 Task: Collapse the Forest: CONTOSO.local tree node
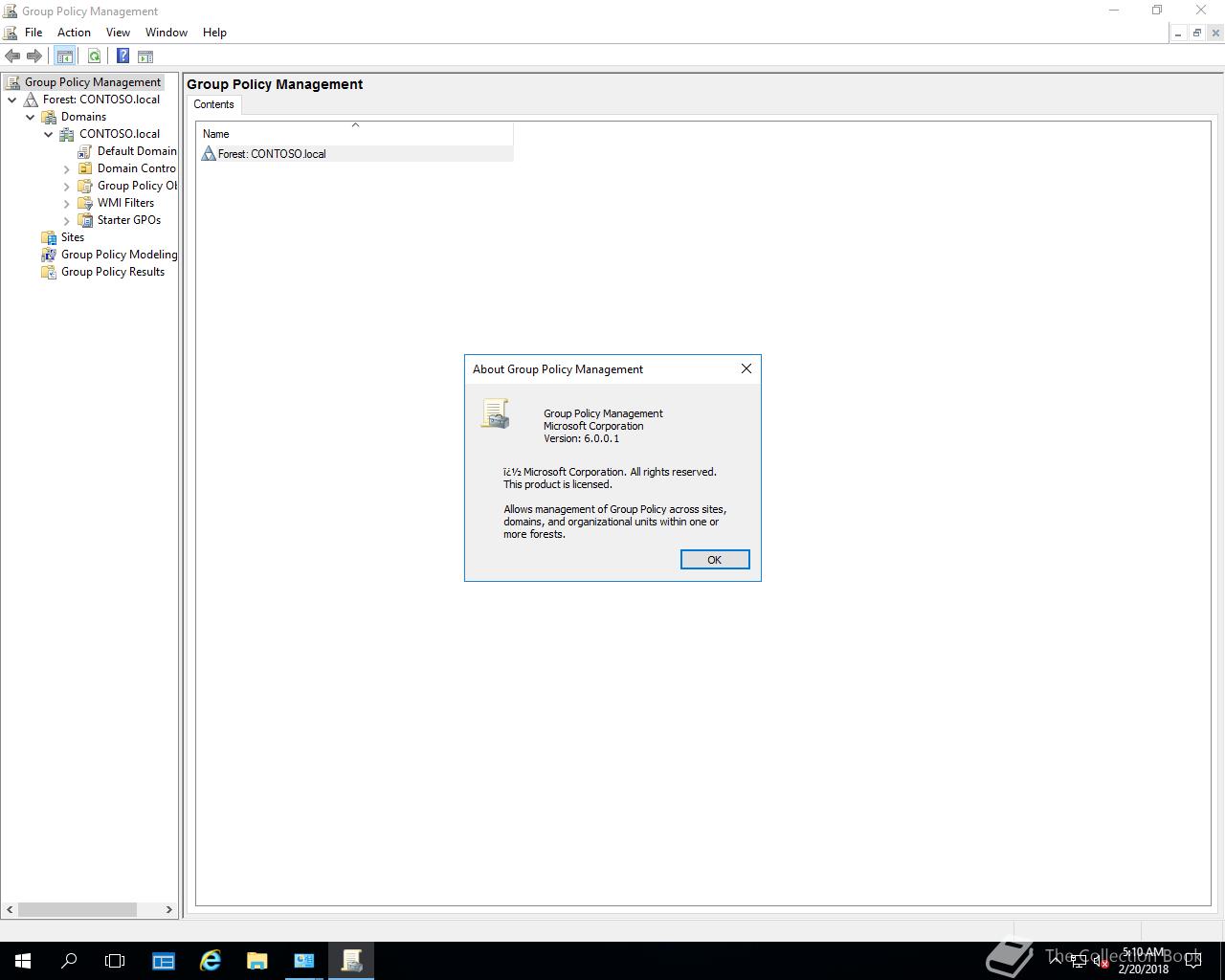coord(12,100)
